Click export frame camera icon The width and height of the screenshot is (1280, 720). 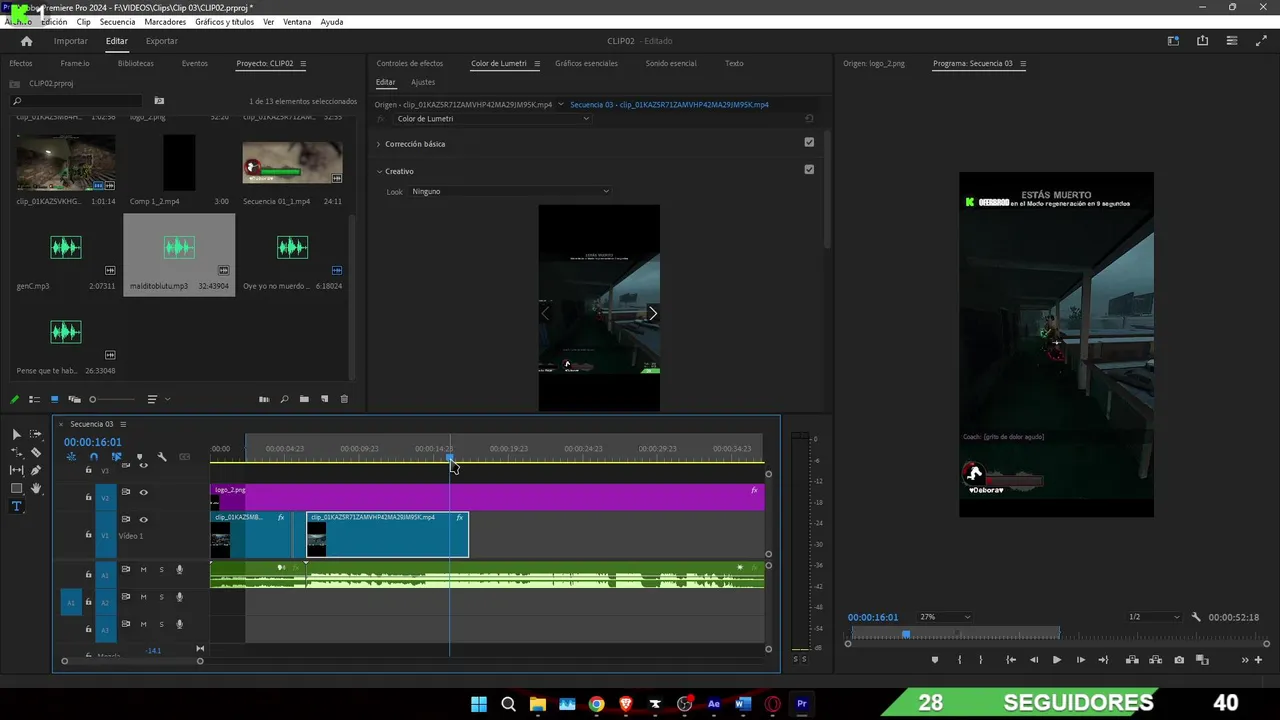pyautogui.click(x=1179, y=660)
